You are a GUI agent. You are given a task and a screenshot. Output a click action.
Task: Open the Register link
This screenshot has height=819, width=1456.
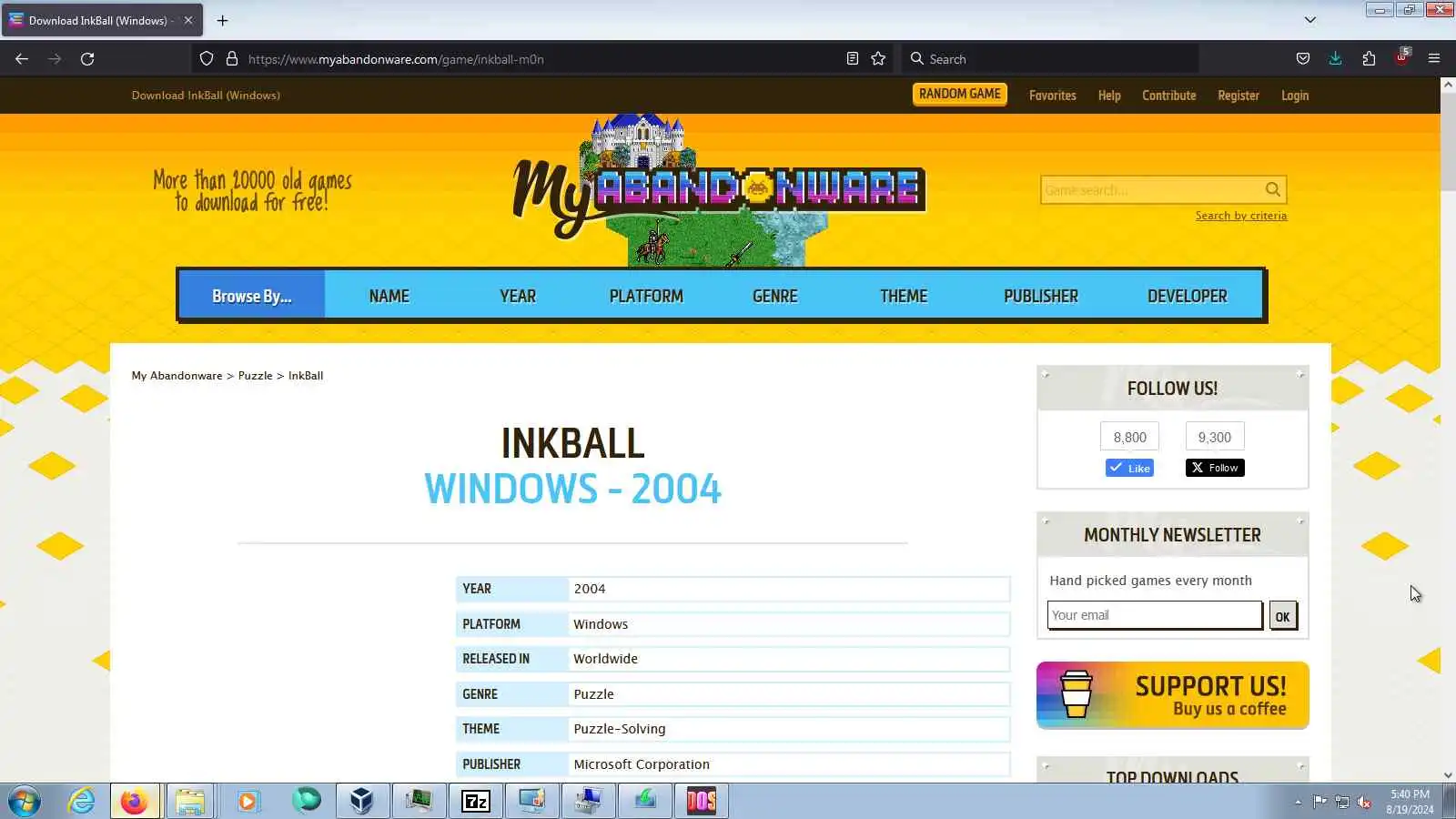click(1239, 96)
